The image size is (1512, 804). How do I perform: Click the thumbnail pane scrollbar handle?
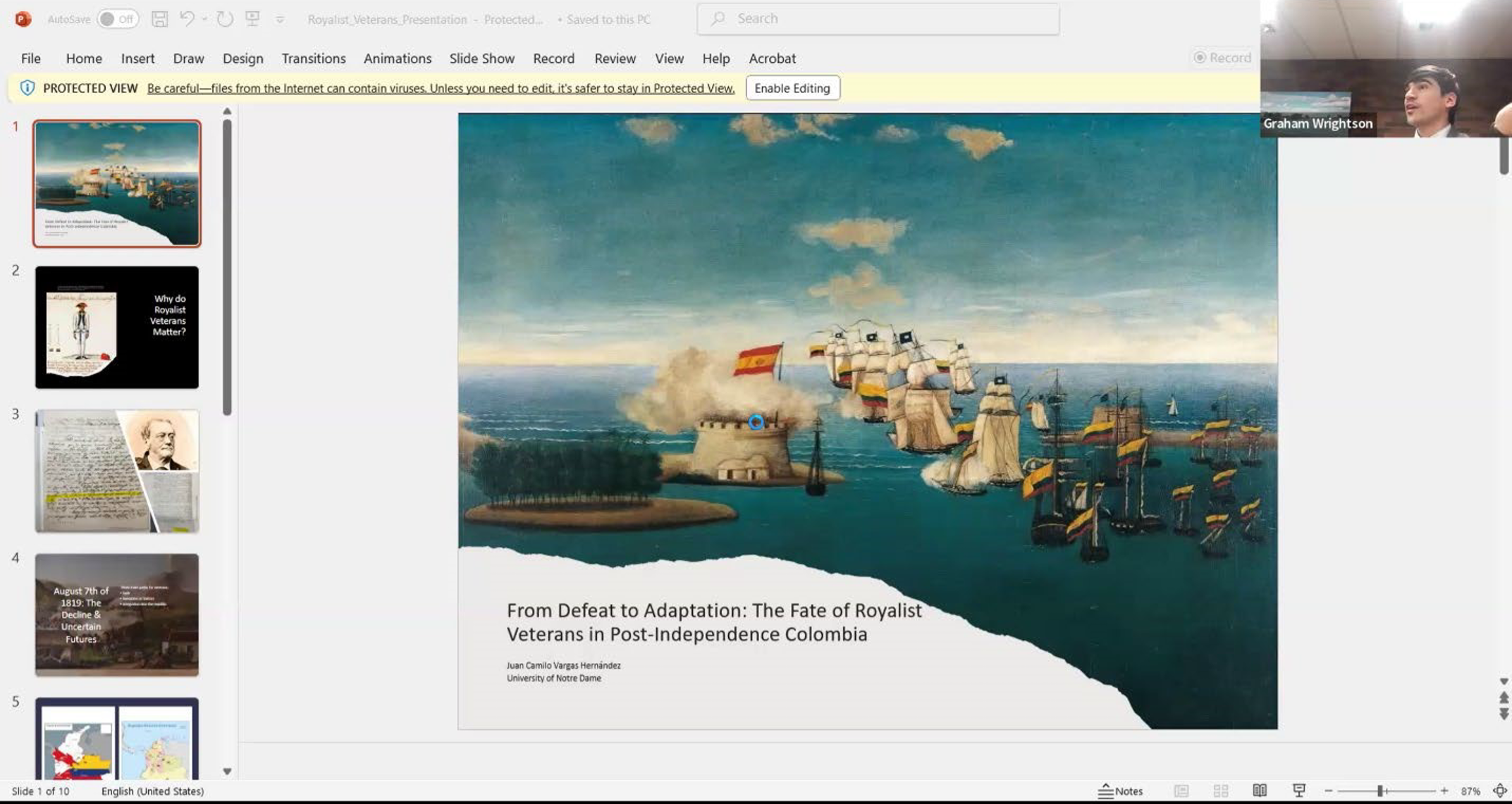(227, 267)
